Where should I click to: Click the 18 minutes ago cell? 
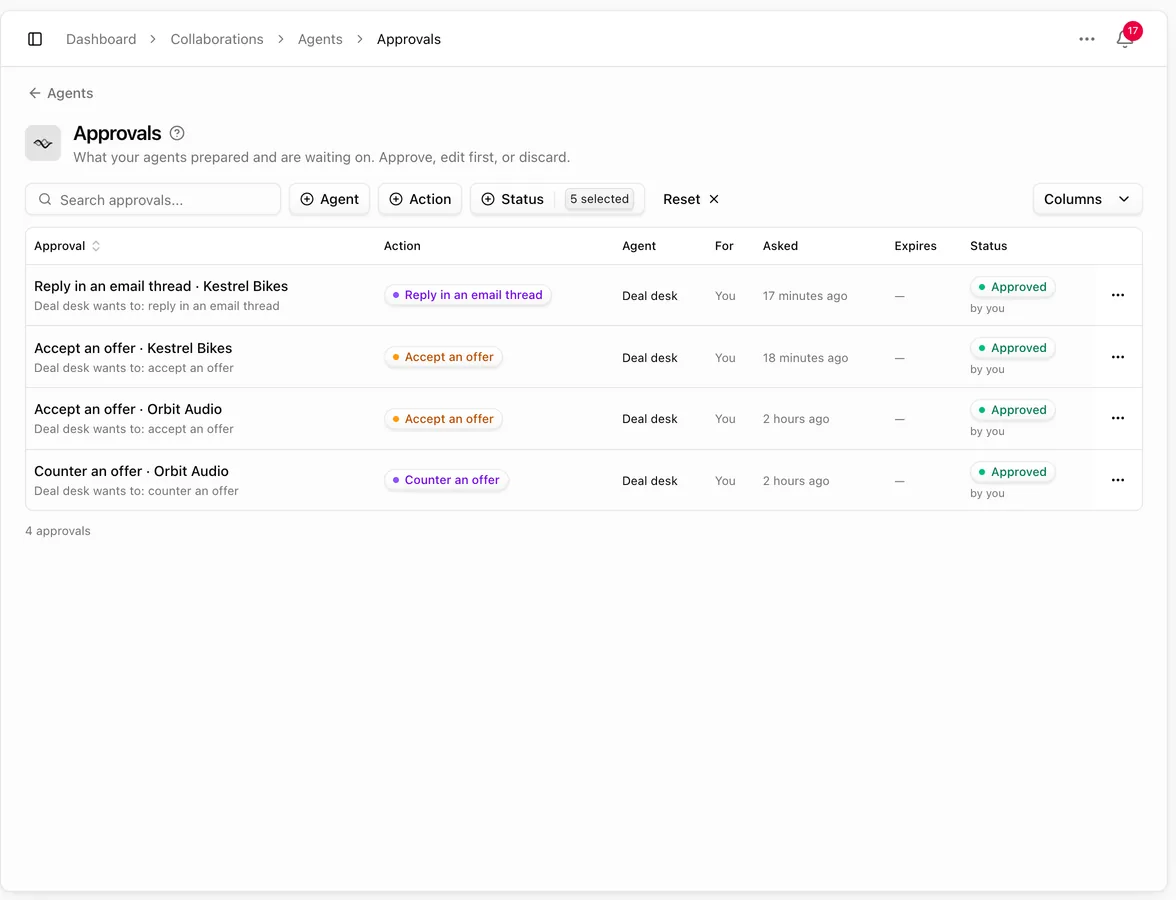806,358
